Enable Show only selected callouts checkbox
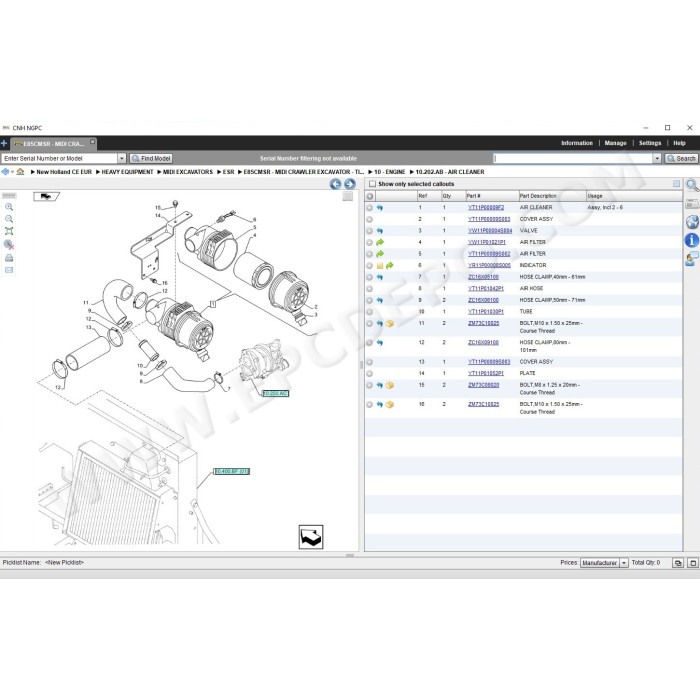 tap(372, 184)
